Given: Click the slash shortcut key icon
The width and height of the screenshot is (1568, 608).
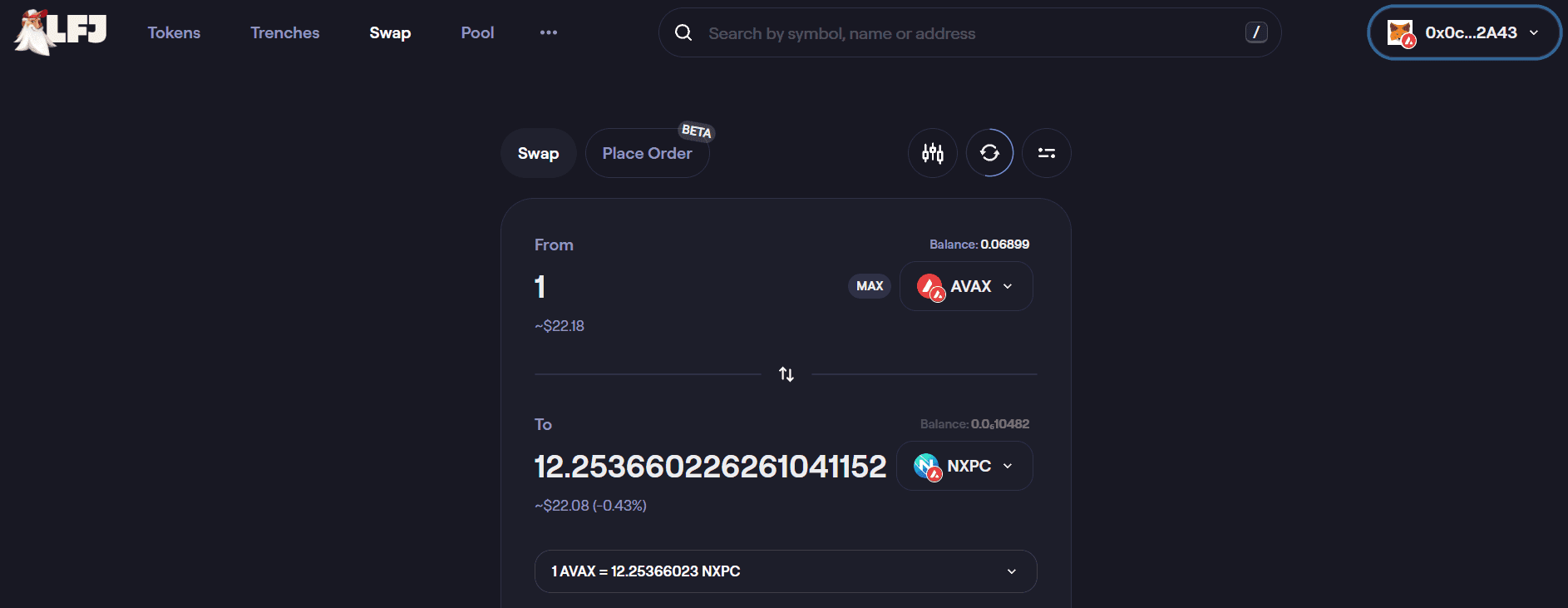Looking at the screenshot, I should coord(1255,32).
